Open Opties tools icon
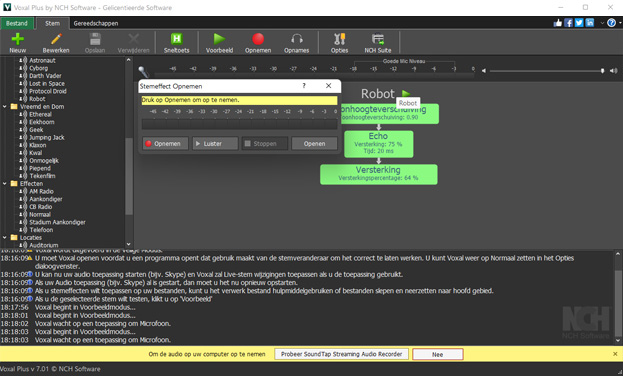 339,39
